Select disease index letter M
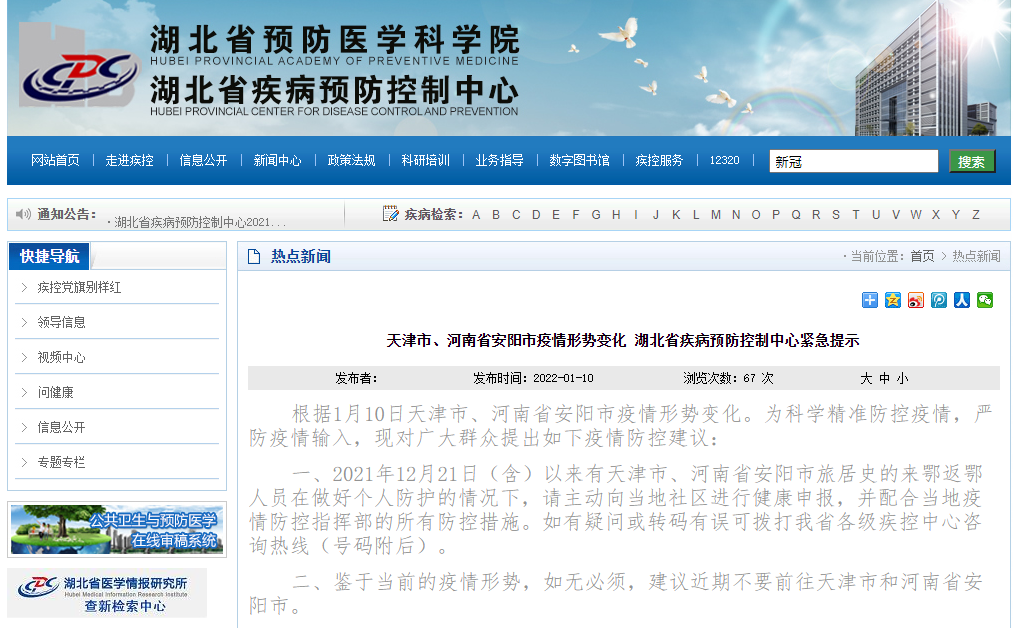The height and width of the screenshot is (628, 1020). click(x=716, y=215)
